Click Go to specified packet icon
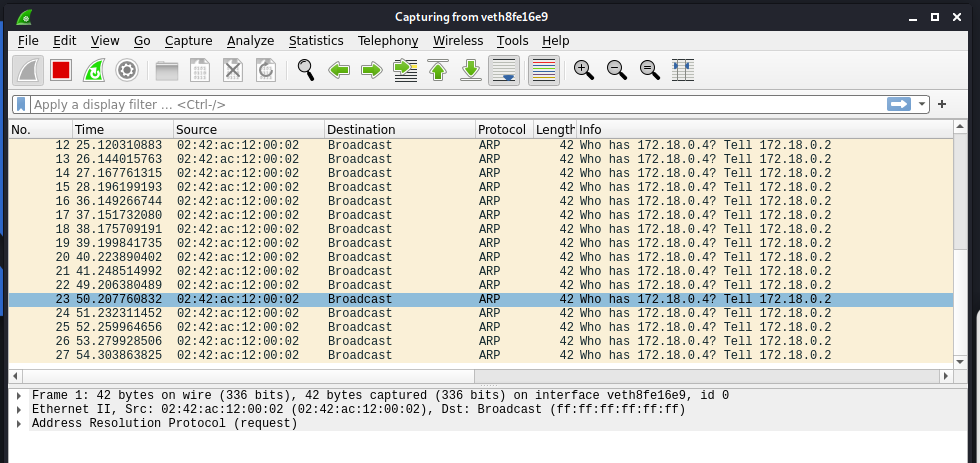 click(x=405, y=71)
